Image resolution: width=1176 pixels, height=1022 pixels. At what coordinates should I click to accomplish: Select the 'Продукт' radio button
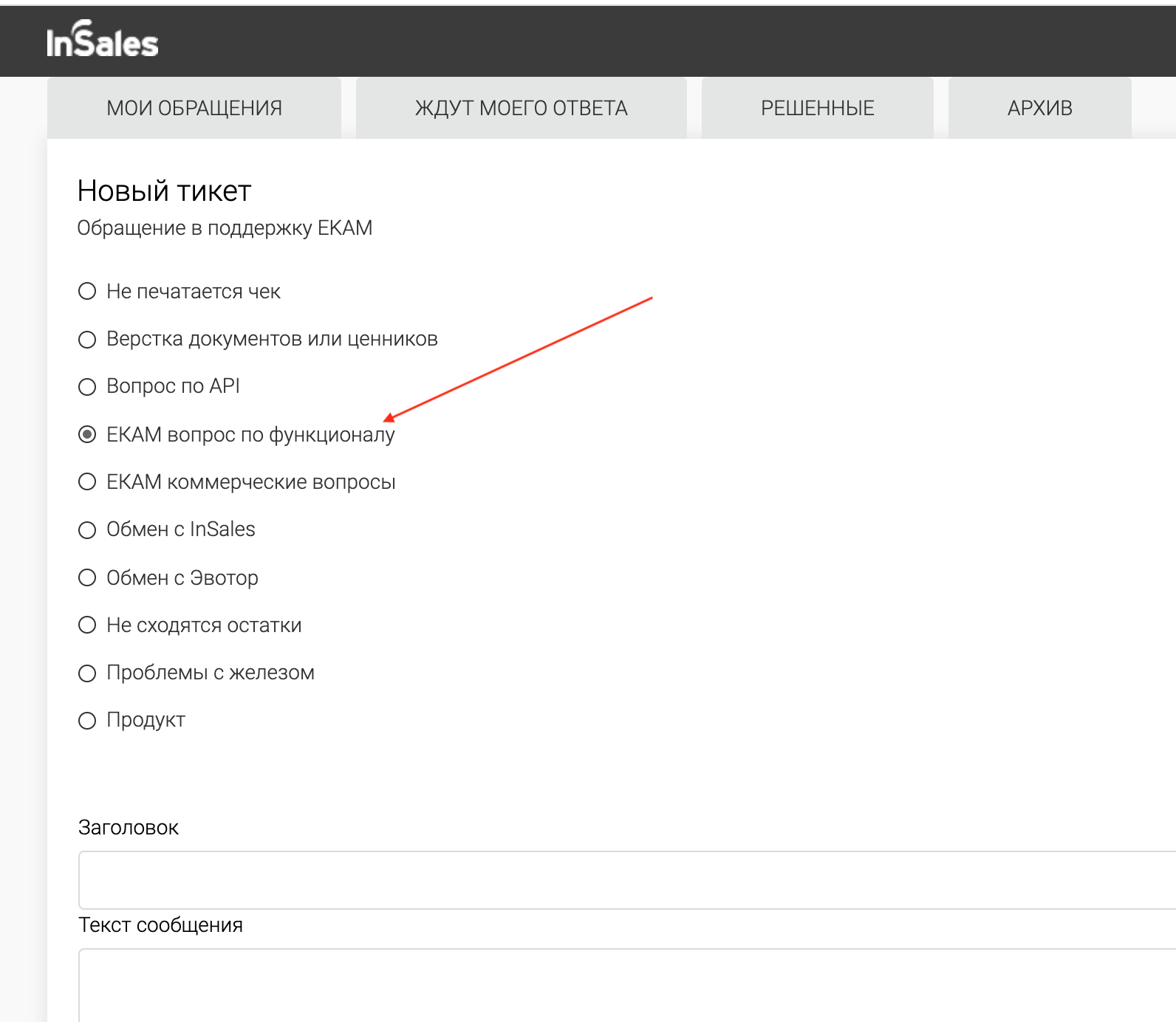pos(87,720)
